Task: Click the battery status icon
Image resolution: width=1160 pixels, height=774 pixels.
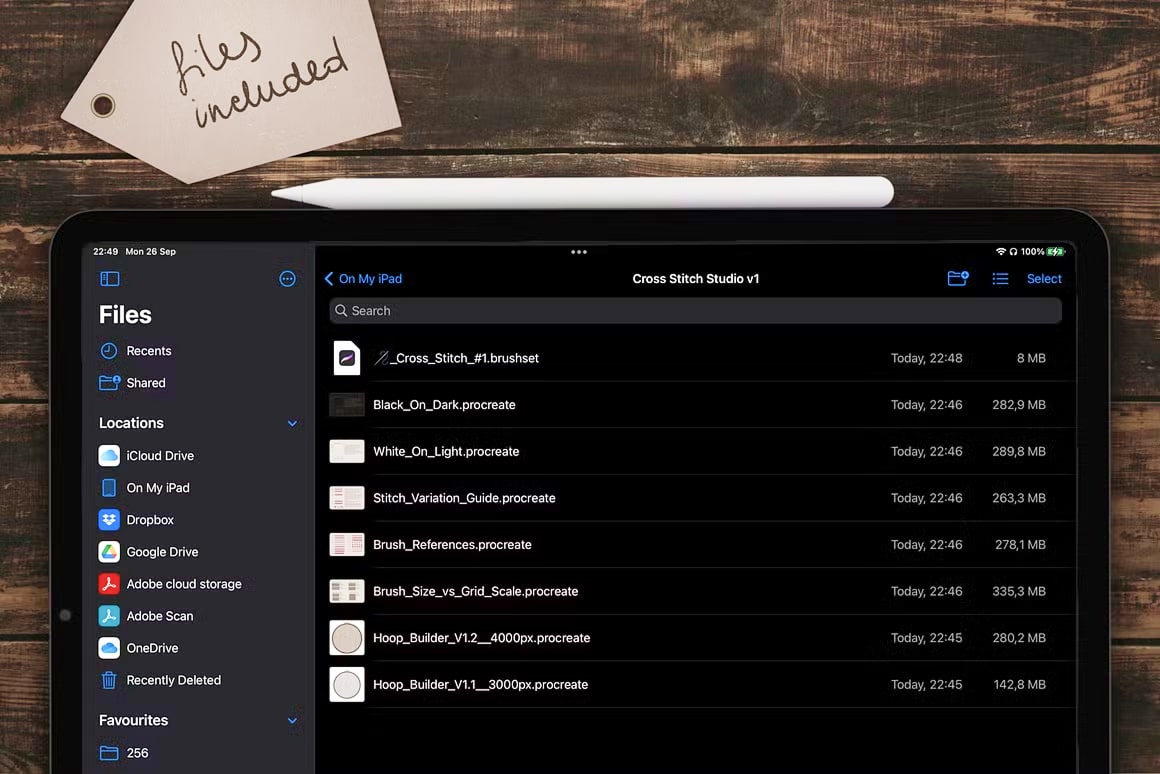Action: (x=1056, y=252)
